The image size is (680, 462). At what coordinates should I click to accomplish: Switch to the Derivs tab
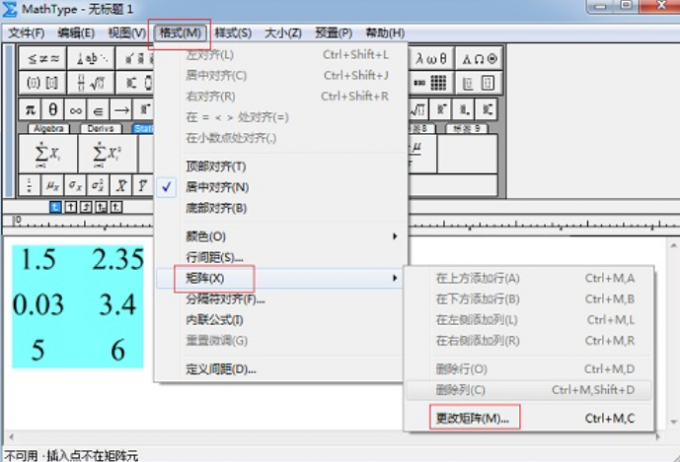[100, 129]
